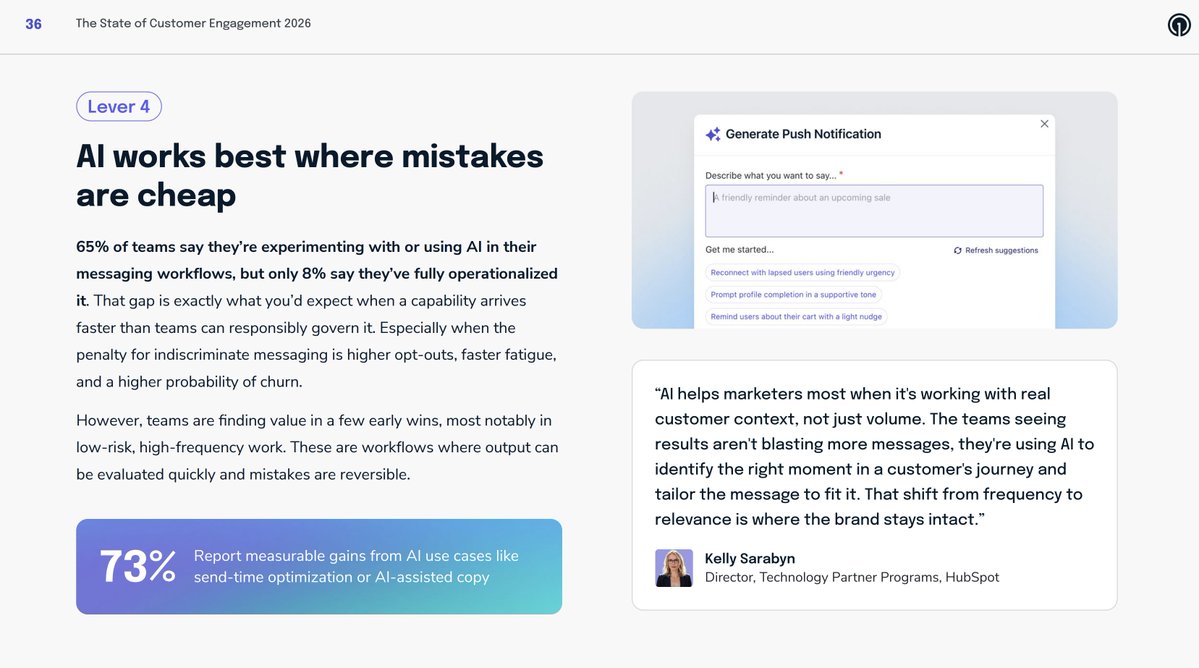Image resolution: width=1199 pixels, height=668 pixels.
Task: Click the paragraph starting 'However, teams are finding value'
Action: point(317,447)
